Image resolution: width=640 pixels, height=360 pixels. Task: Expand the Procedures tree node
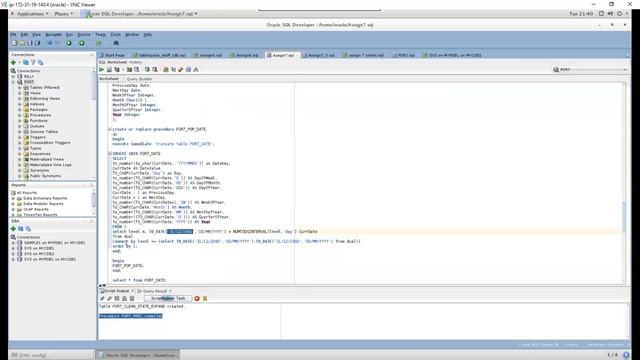coord(20,115)
